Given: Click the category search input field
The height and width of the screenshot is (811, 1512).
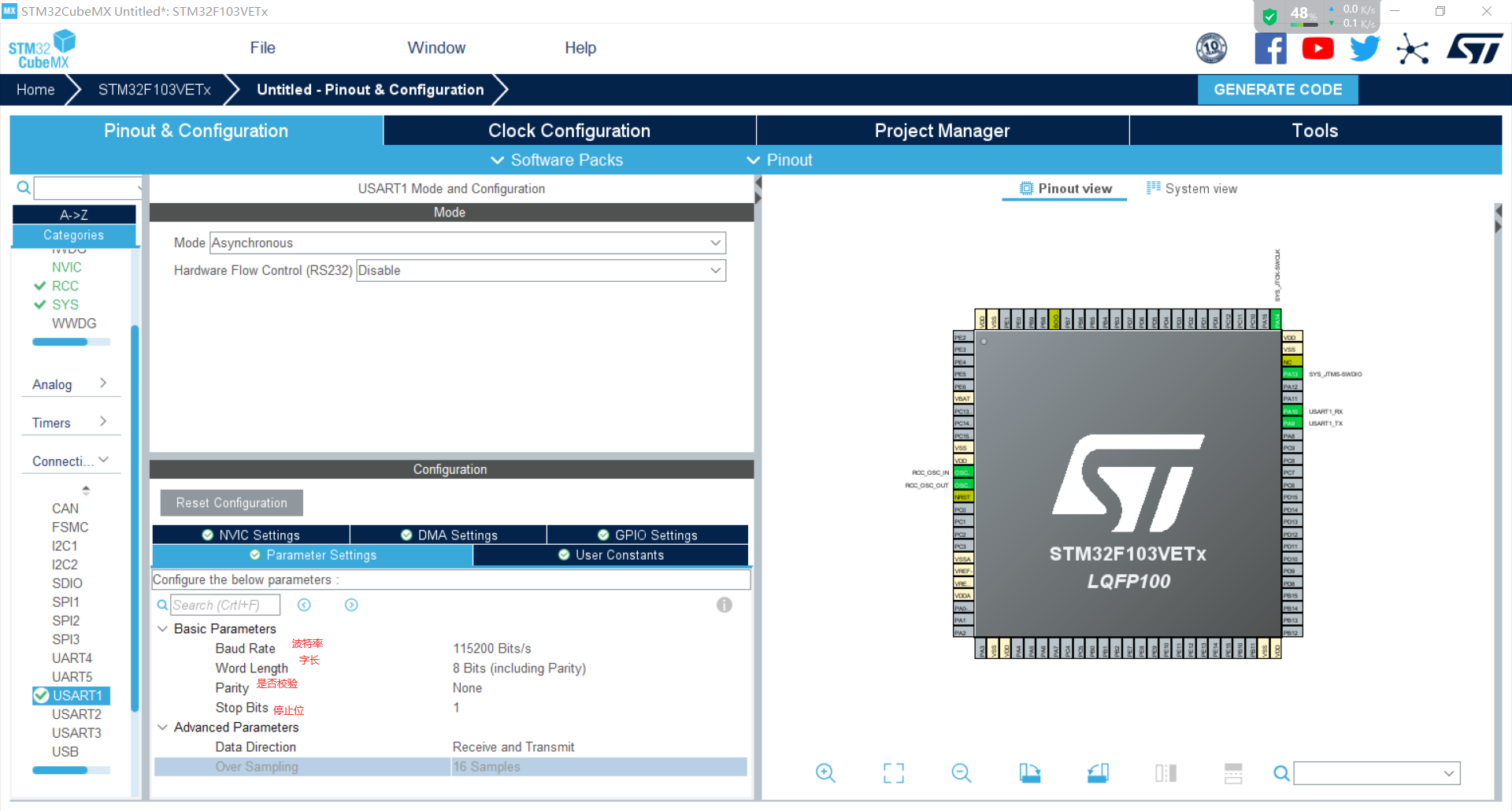Looking at the screenshot, I should (87, 187).
